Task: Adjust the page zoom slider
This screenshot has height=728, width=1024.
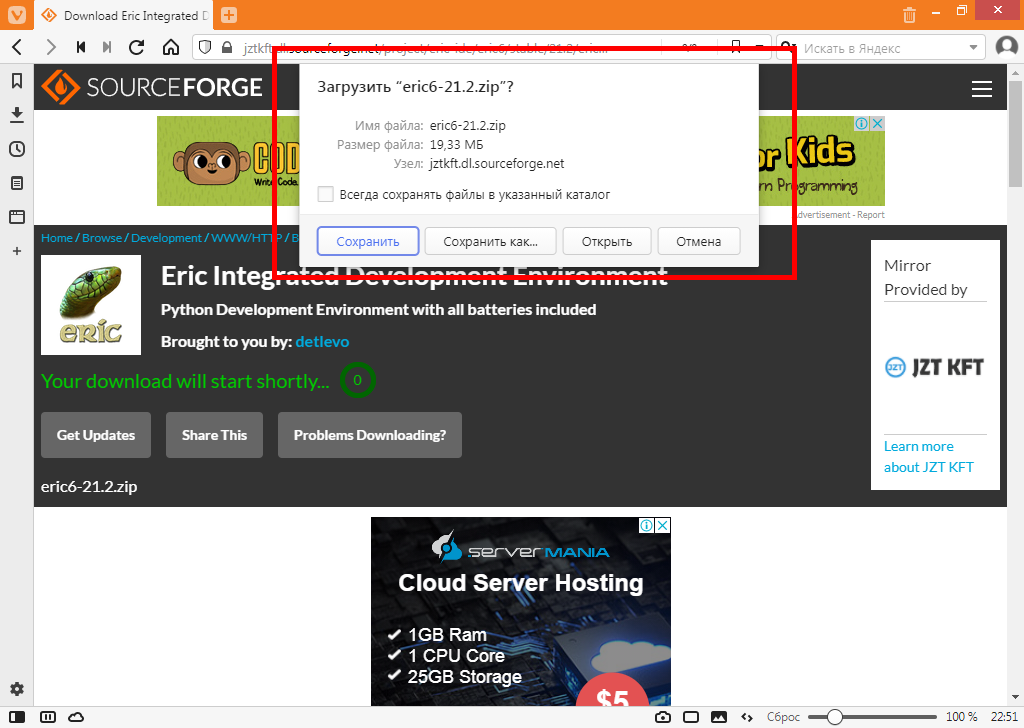Action: click(x=835, y=717)
